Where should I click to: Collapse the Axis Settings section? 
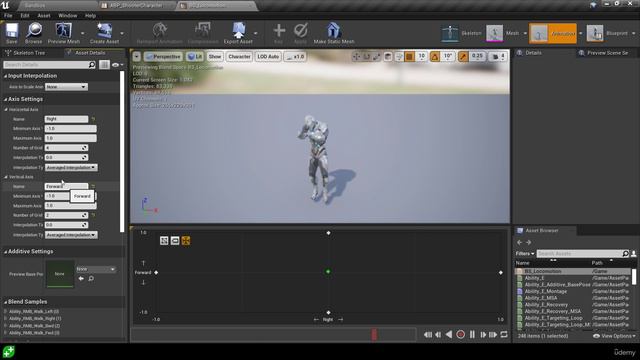(6, 99)
